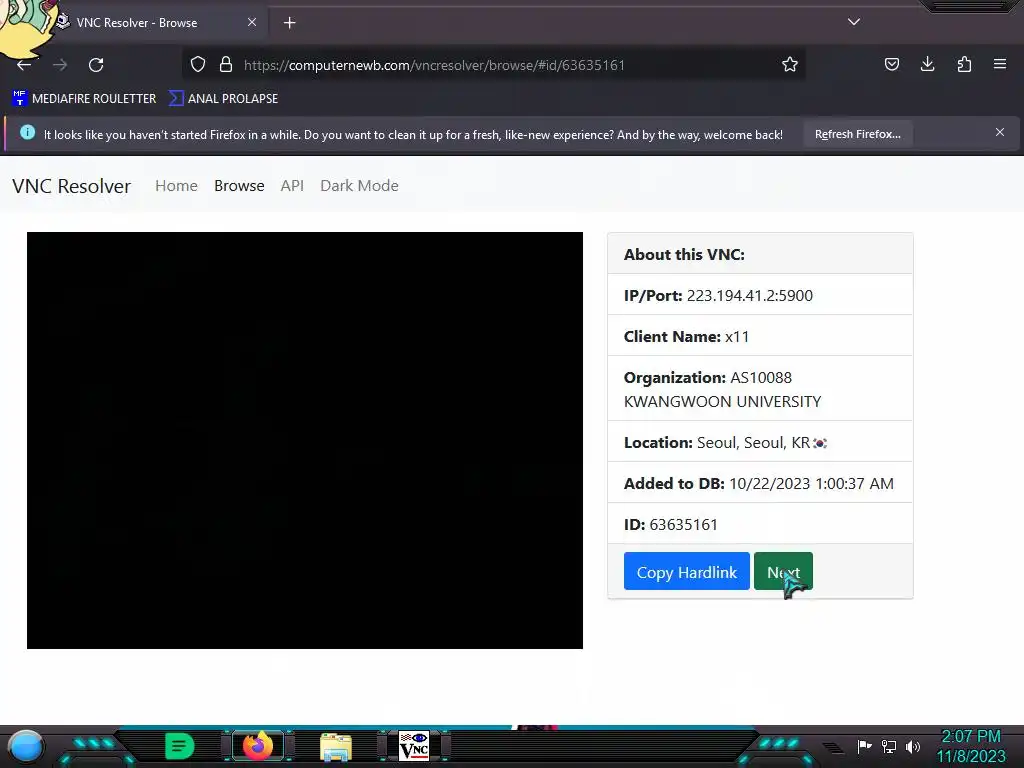Close the VNC Resolver - Browse tab
The image size is (1024, 768).
252,22
